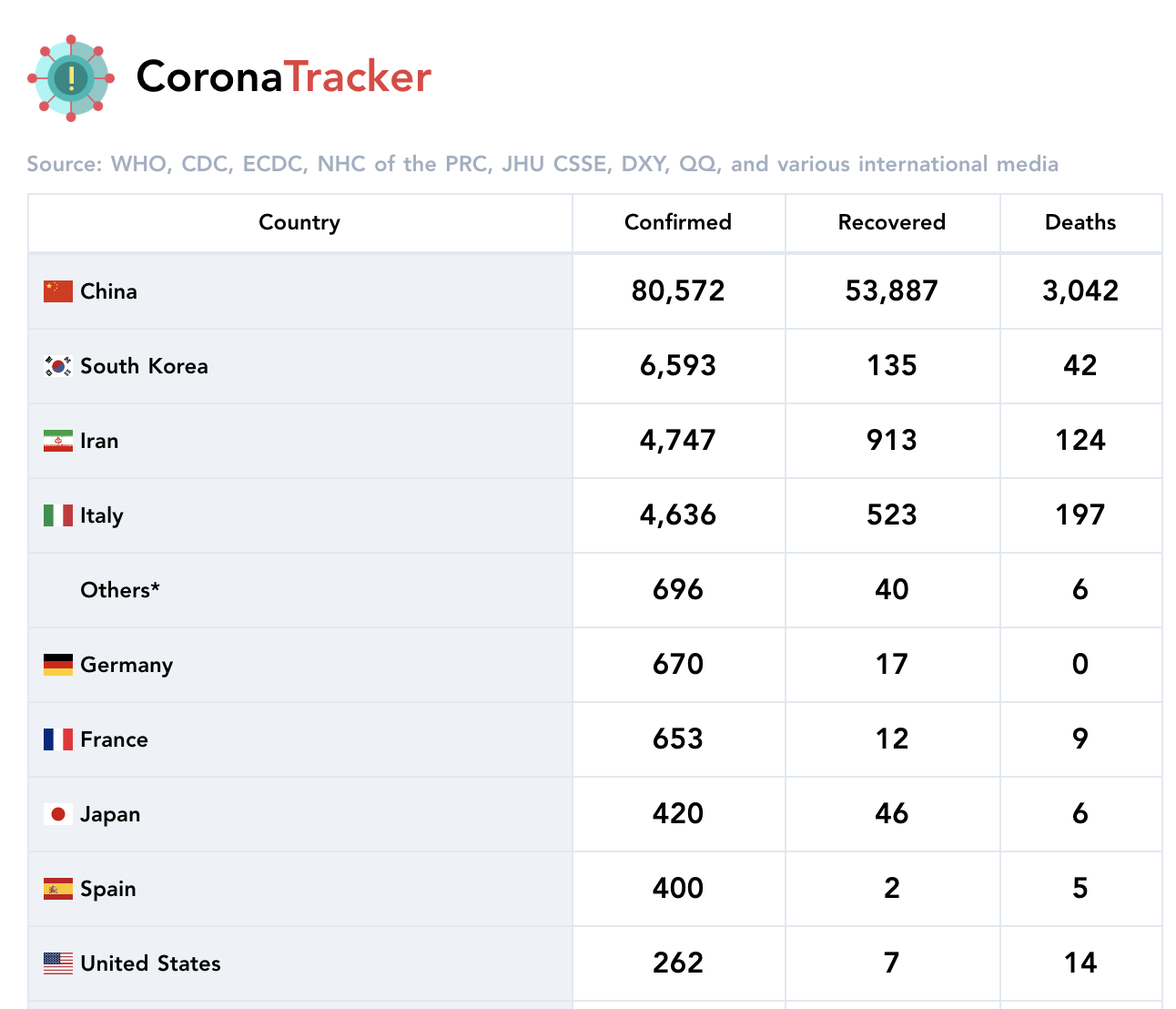Click Others' recovered count 40

[892, 590]
